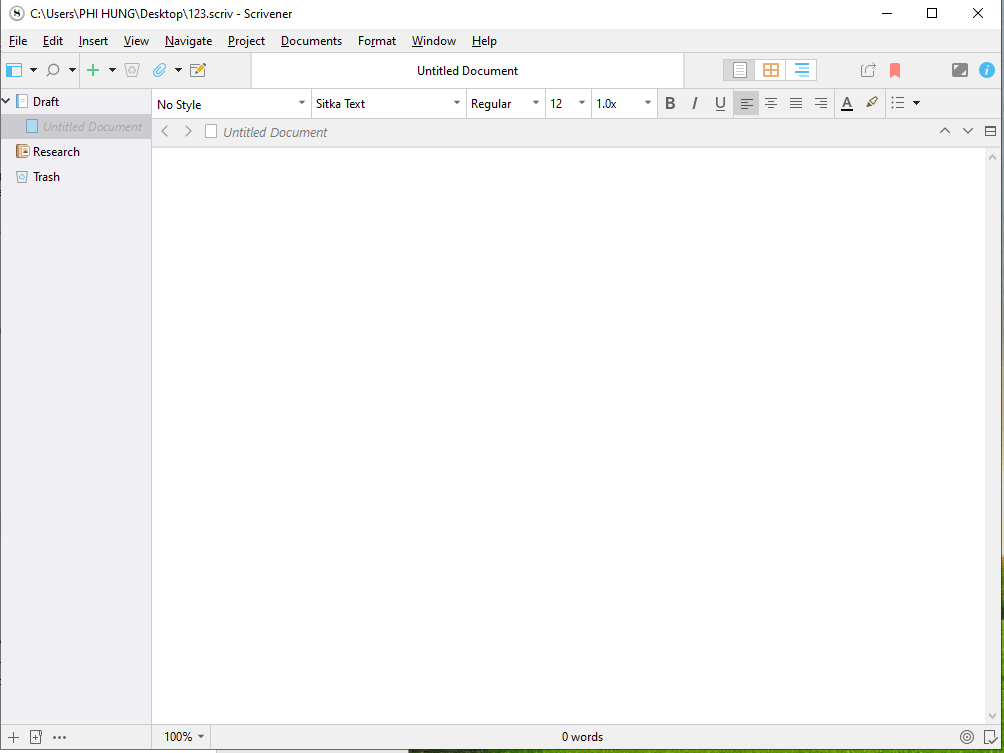Click the 0 words count
Screen dimensions: 1004x753
point(582,737)
